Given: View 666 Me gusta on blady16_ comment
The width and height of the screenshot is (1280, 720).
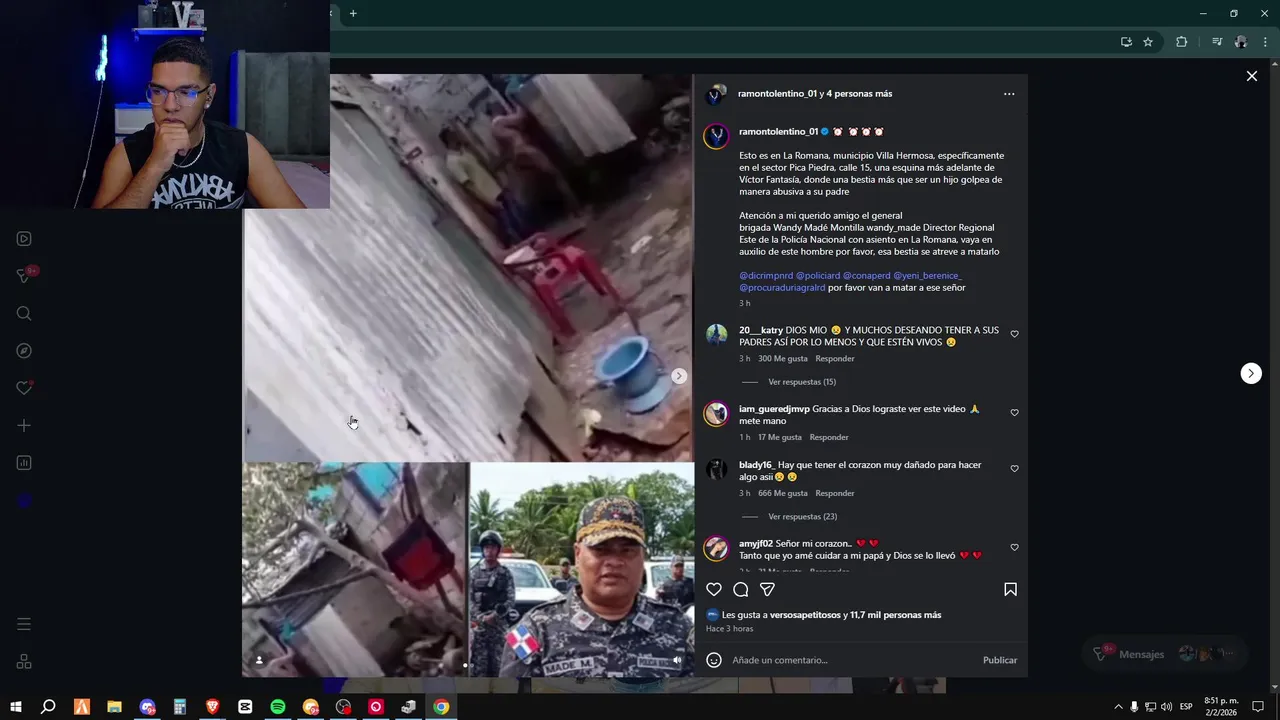Looking at the screenshot, I should pos(783,494).
